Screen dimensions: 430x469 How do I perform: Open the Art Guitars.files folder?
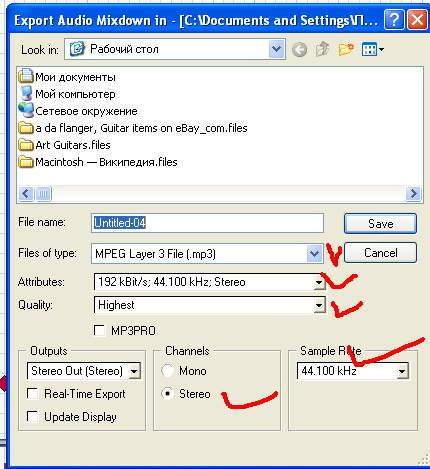(x=65, y=145)
